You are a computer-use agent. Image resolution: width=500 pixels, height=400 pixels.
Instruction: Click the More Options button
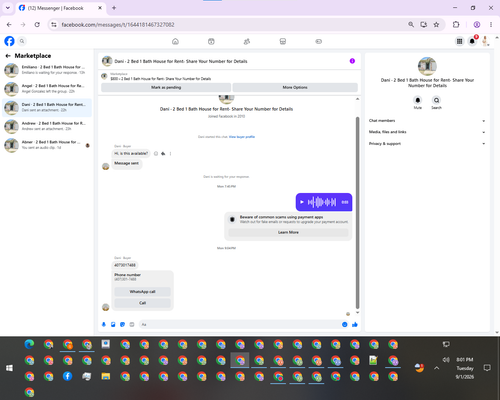coord(295,87)
